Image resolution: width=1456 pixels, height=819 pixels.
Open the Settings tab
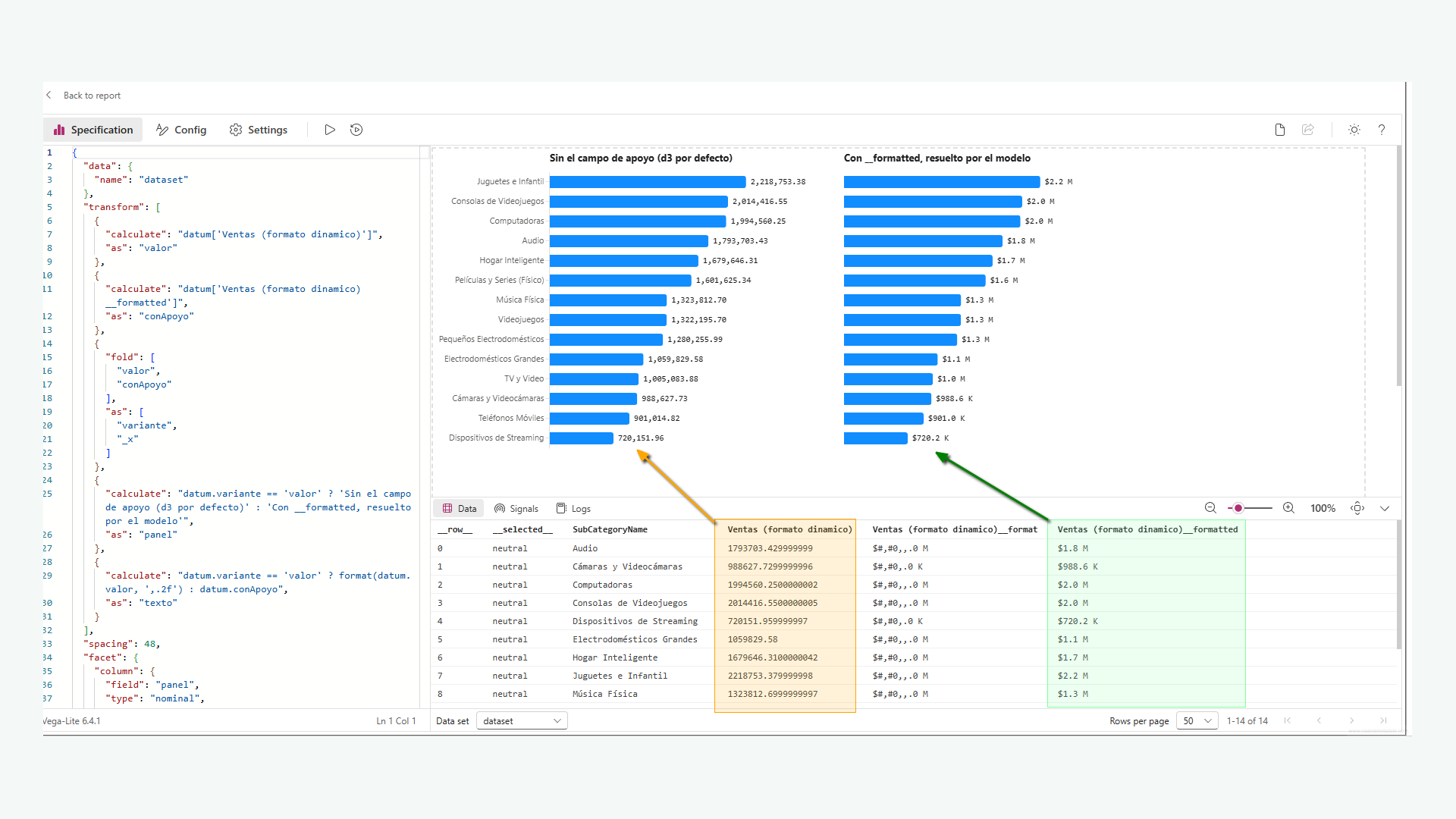coord(259,130)
